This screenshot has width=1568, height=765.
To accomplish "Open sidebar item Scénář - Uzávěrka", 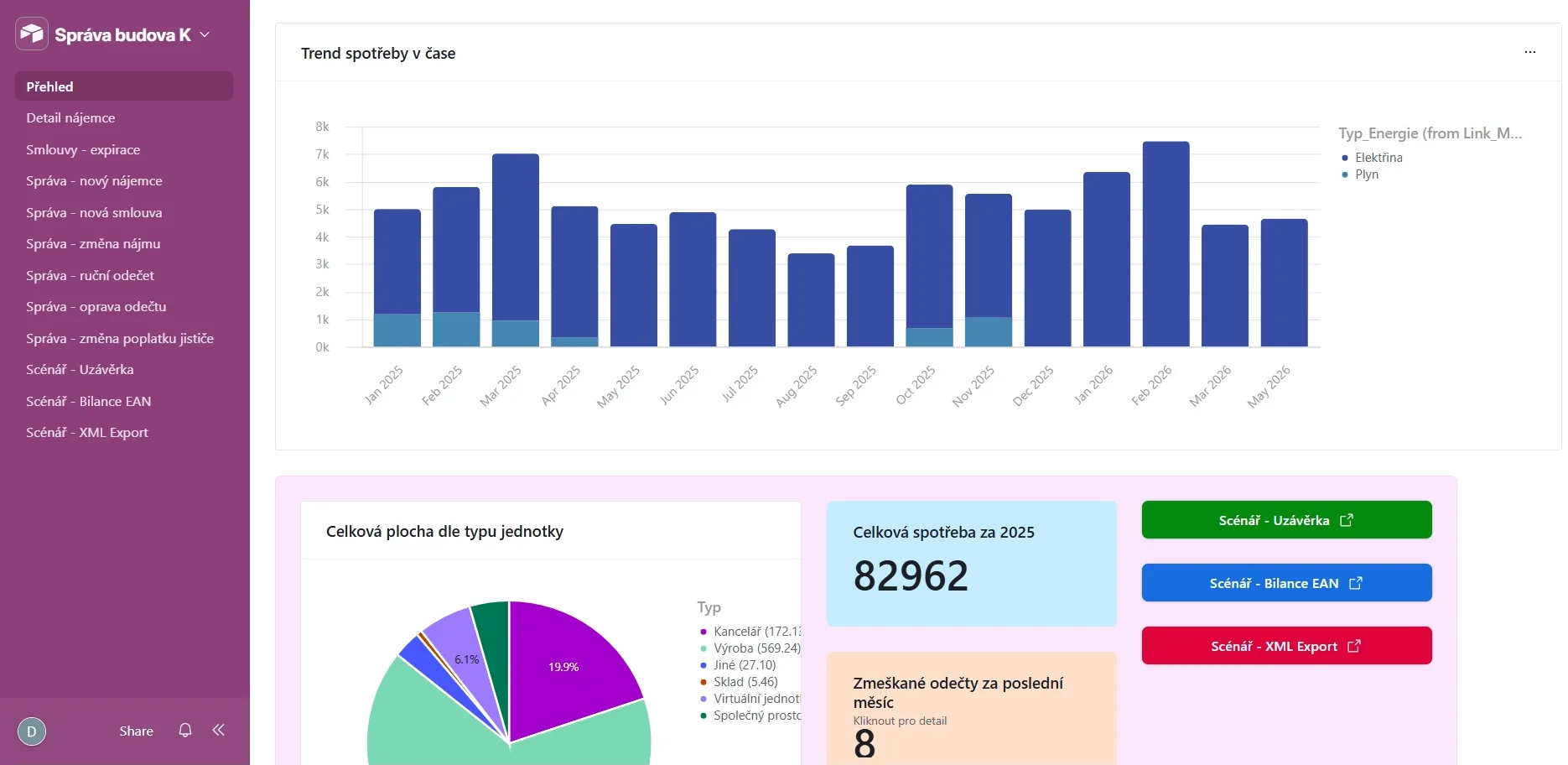I will (124, 370).
